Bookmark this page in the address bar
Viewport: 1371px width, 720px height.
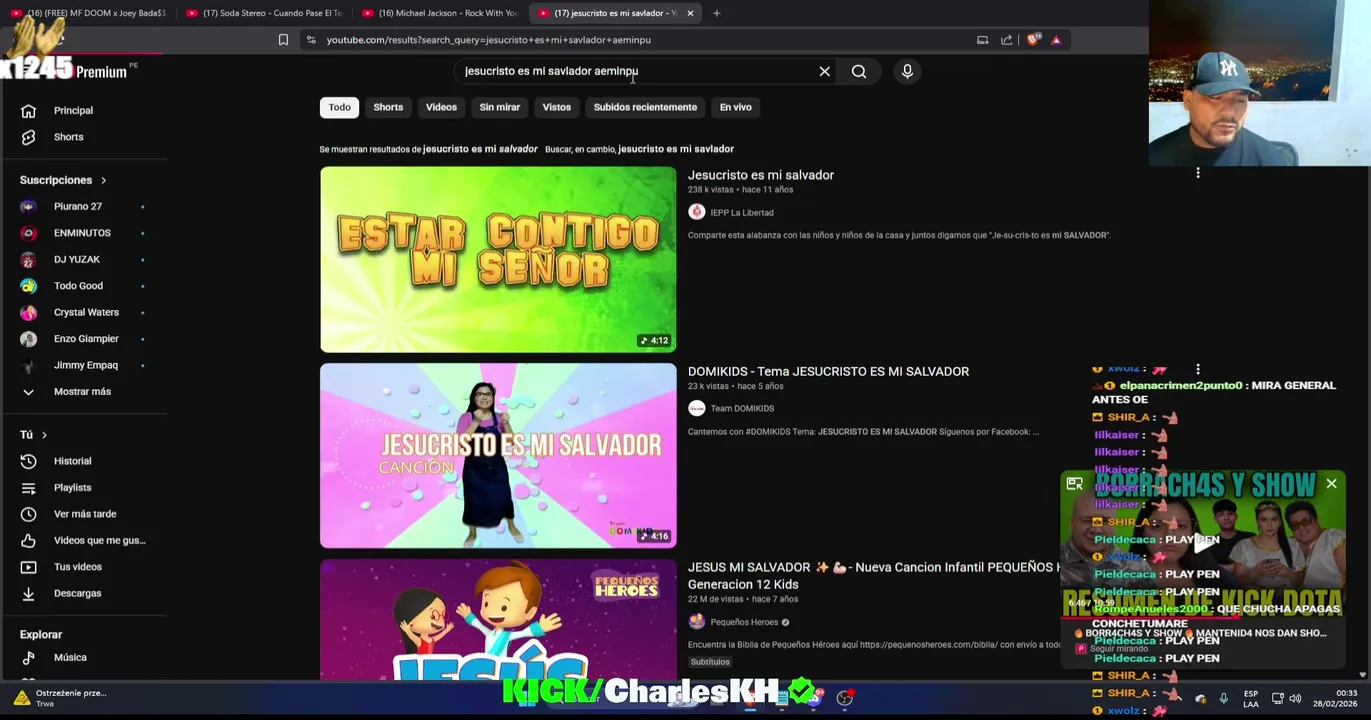(283, 40)
